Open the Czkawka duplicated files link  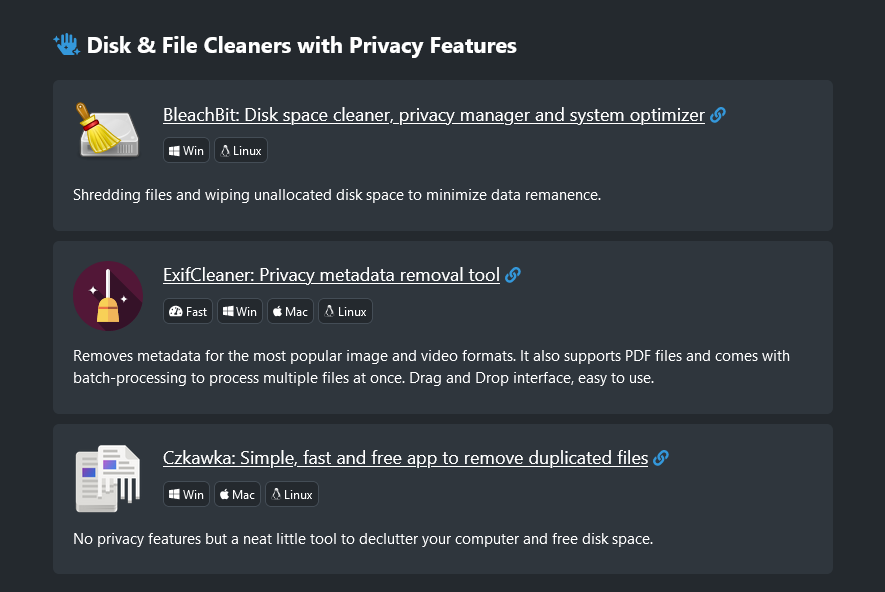click(x=405, y=458)
